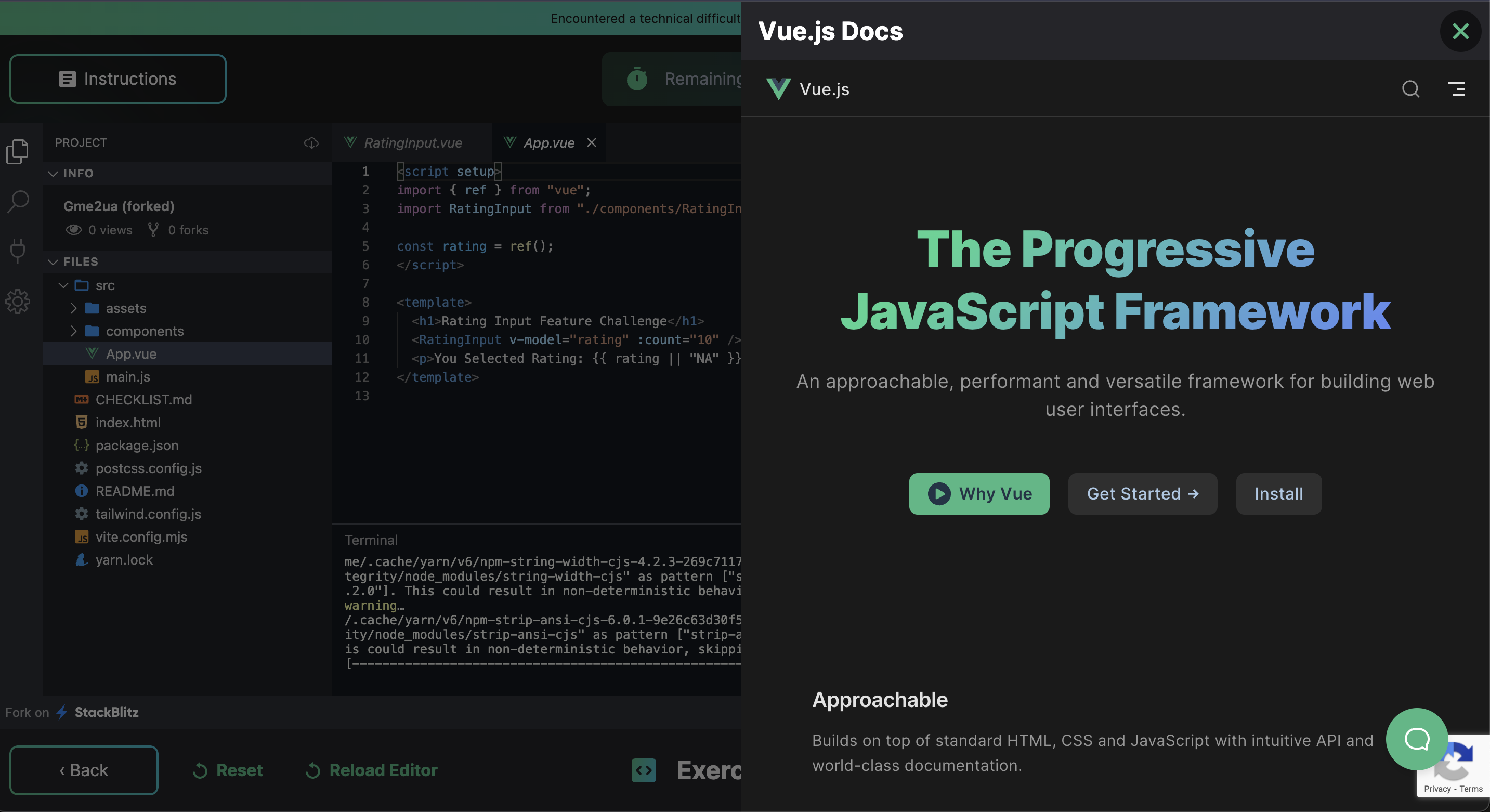The height and width of the screenshot is (812, 1490).
Task: Open the explorer files icon in sidebar
Action: [17, 151]
